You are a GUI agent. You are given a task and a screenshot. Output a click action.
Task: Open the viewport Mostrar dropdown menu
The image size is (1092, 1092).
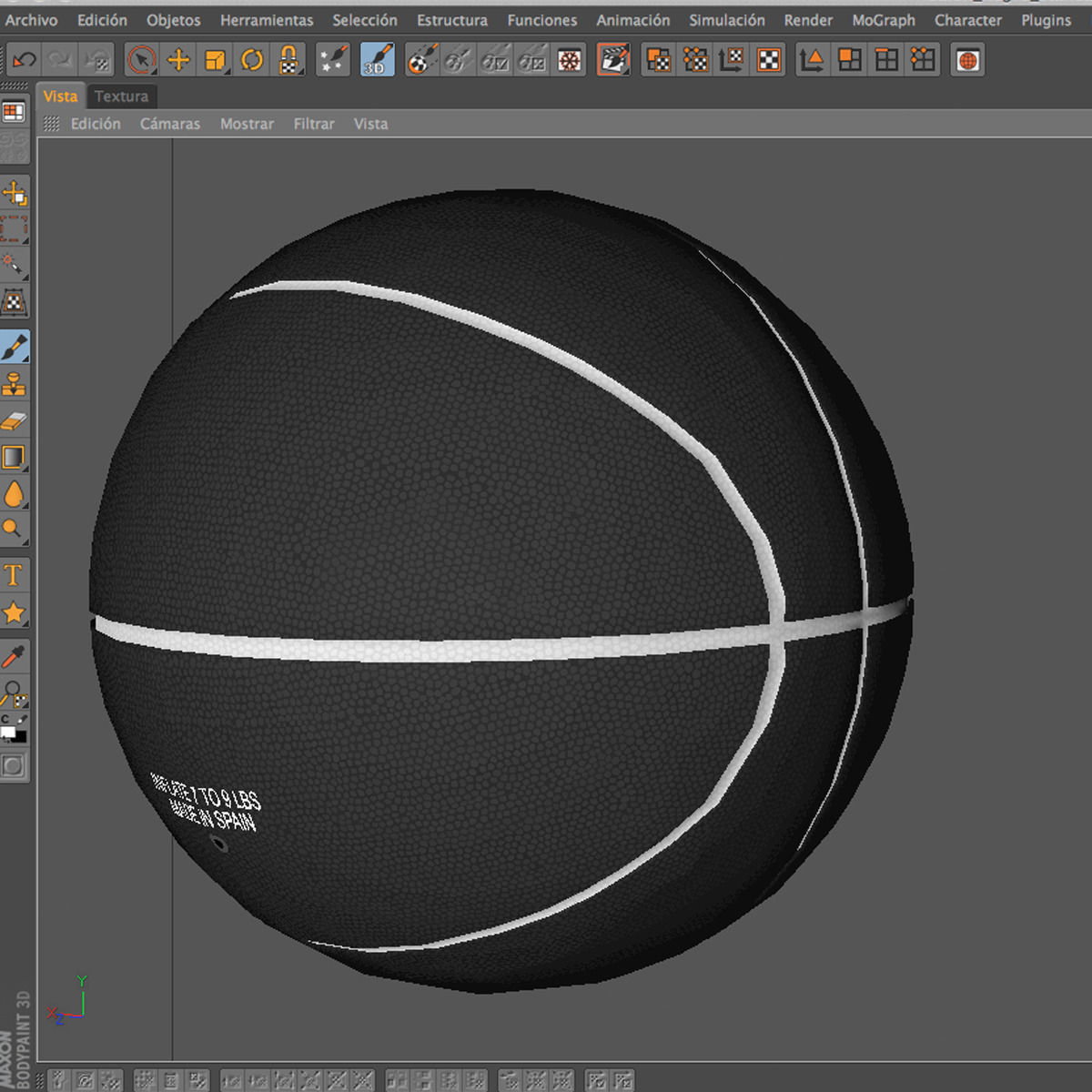[247, 124]
